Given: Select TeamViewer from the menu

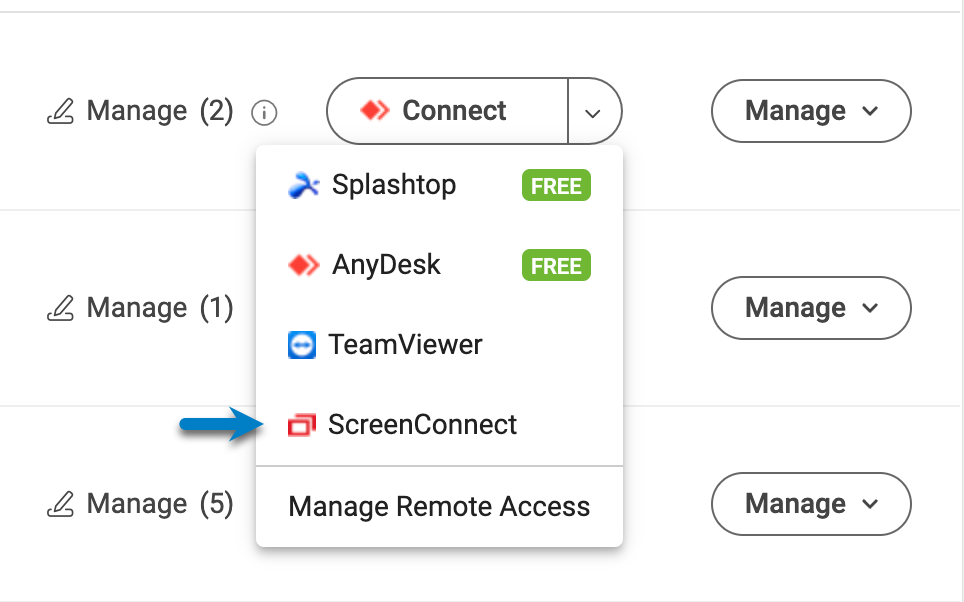Looking at the screenshot, I should click(405, 345).
